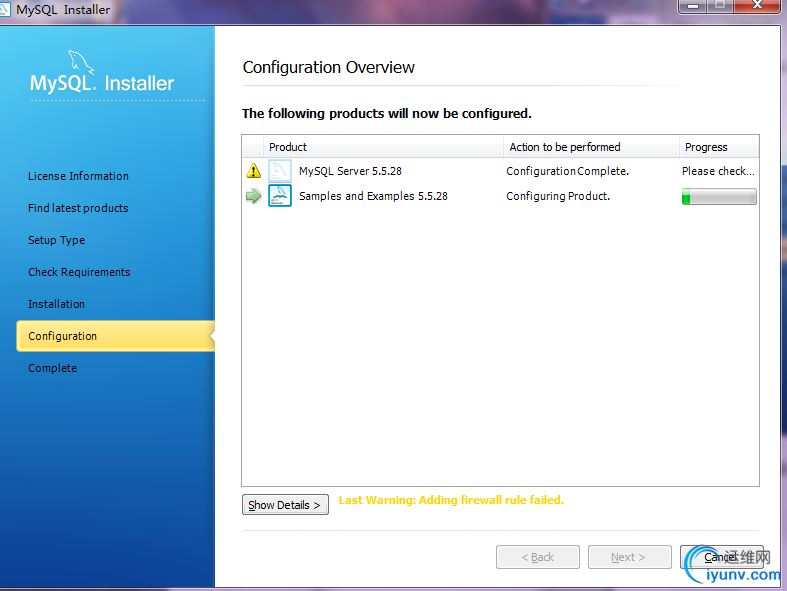Click the Next button

[x=629, y=557]
